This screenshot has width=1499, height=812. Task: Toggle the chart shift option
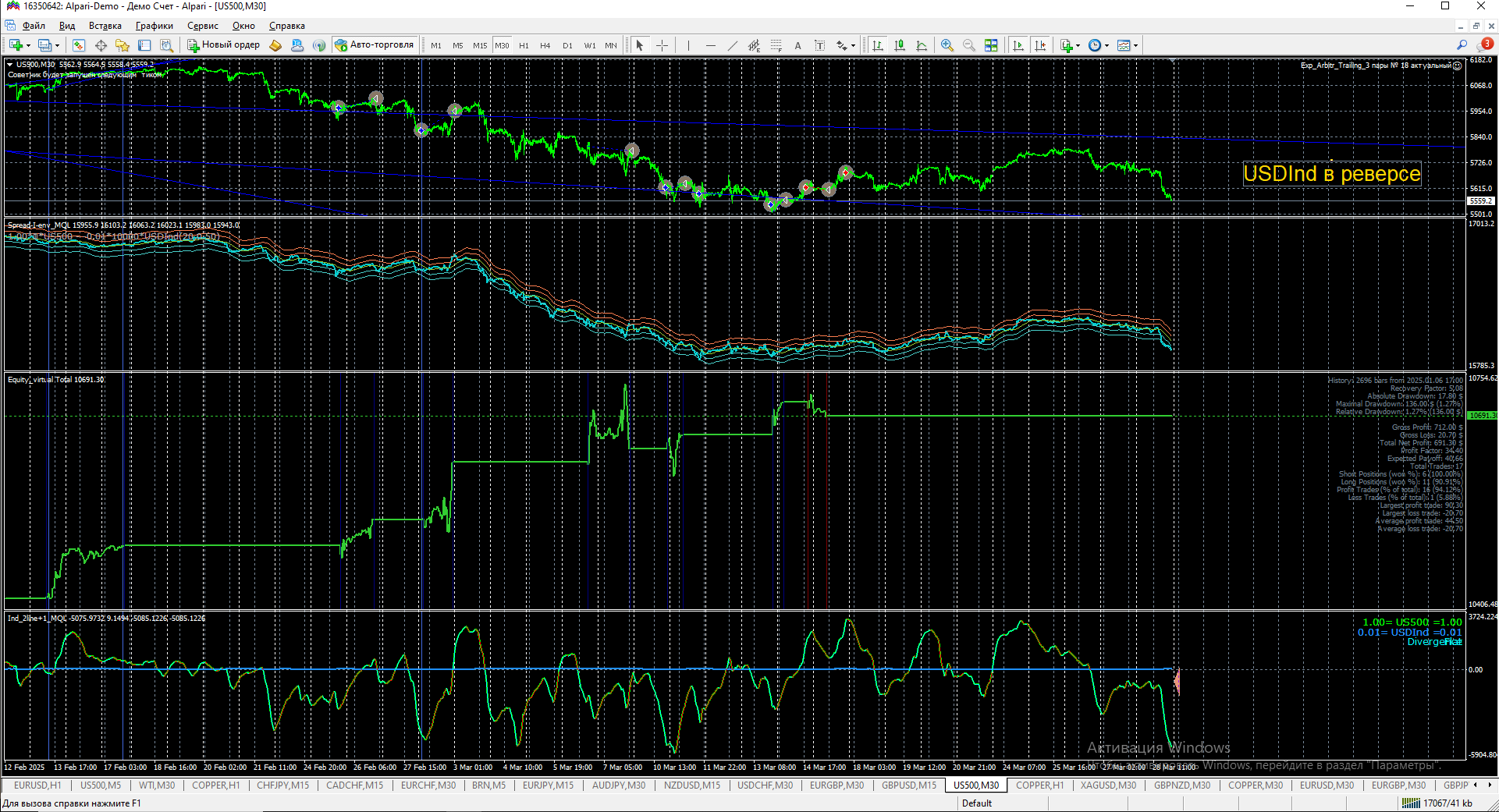click(x=1040, y=45)
